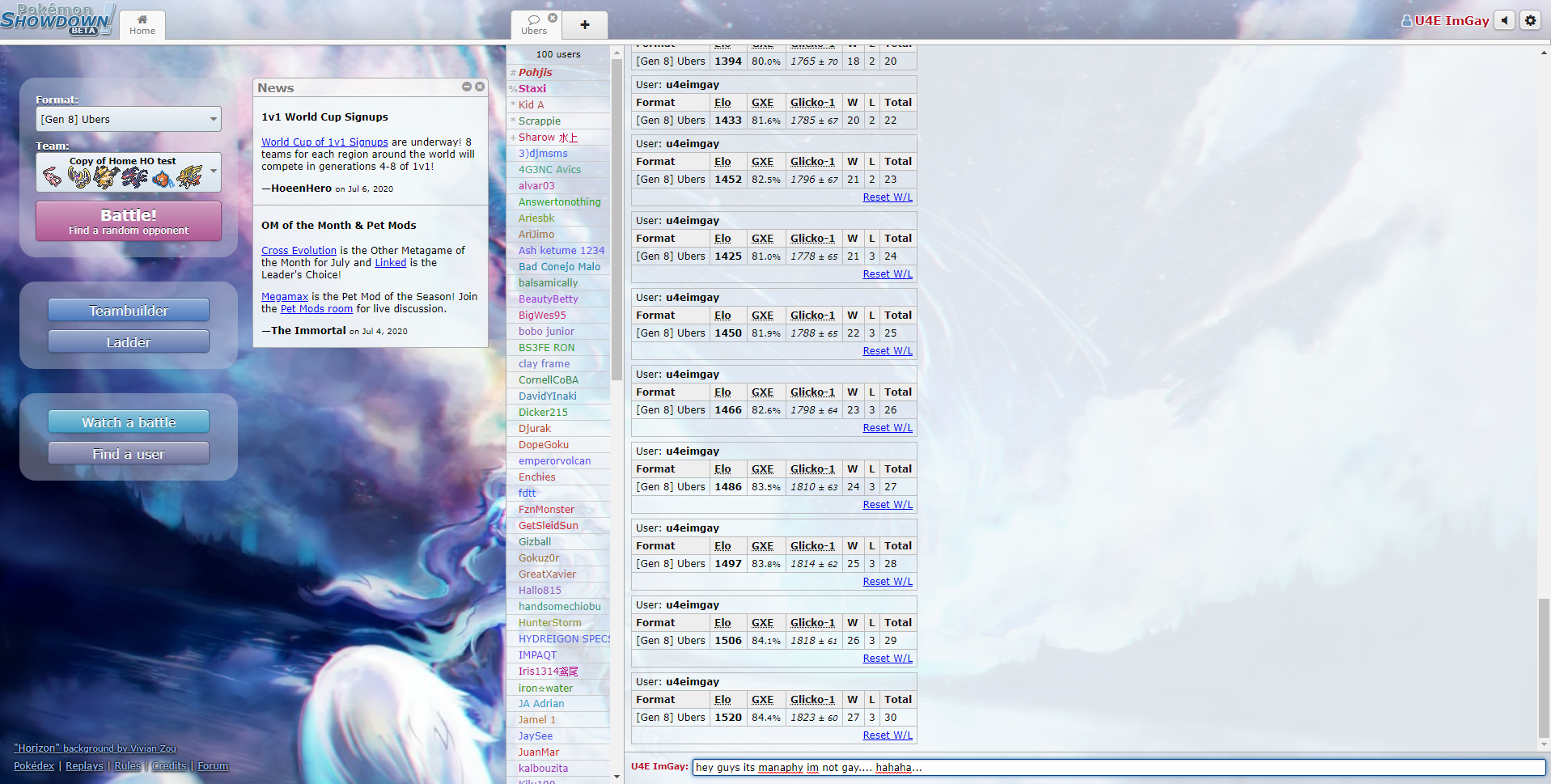Select user DopeGoku in user list
Viewport: 1551px width, 784px height.
[558, 444]
